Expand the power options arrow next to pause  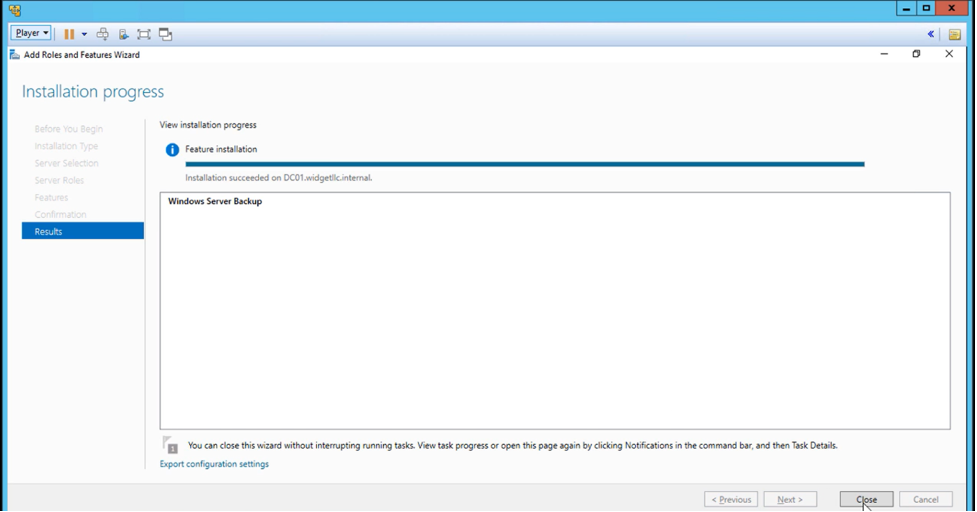tap(84, 34)
